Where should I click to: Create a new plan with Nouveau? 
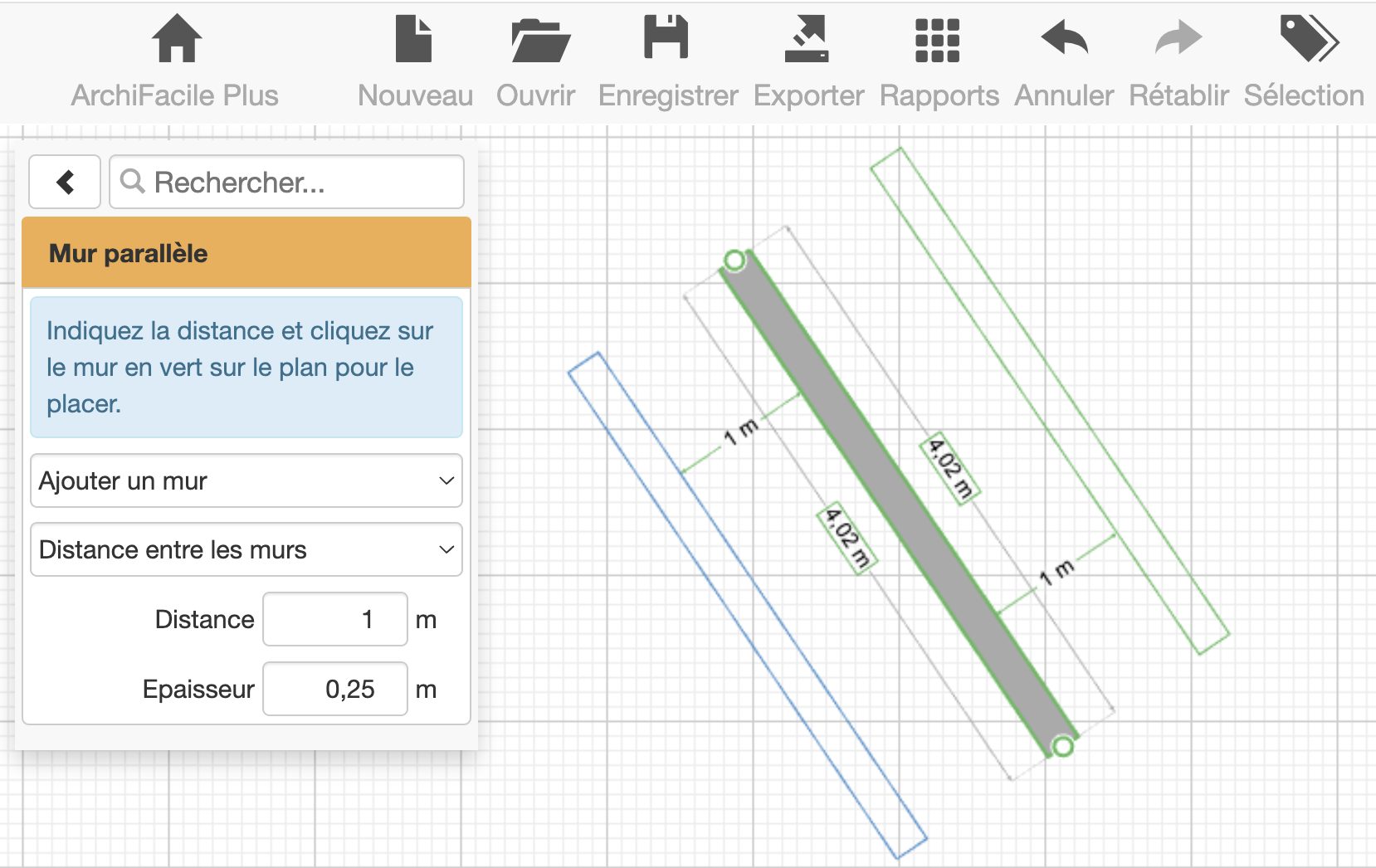click(x=414, y=39)
